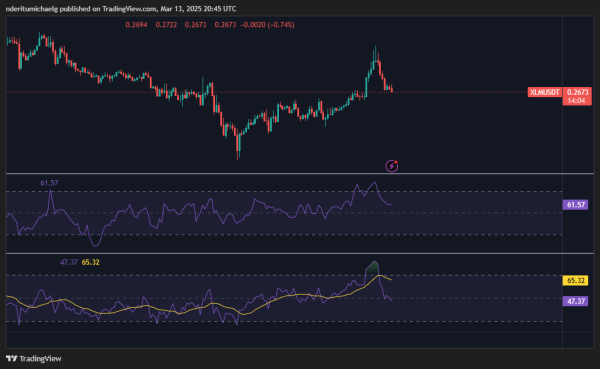Click the 47.37 legend value in lower pane
The height and width of the screenshot is (369, 600).
pyautogui.click(x=69, y=262)
